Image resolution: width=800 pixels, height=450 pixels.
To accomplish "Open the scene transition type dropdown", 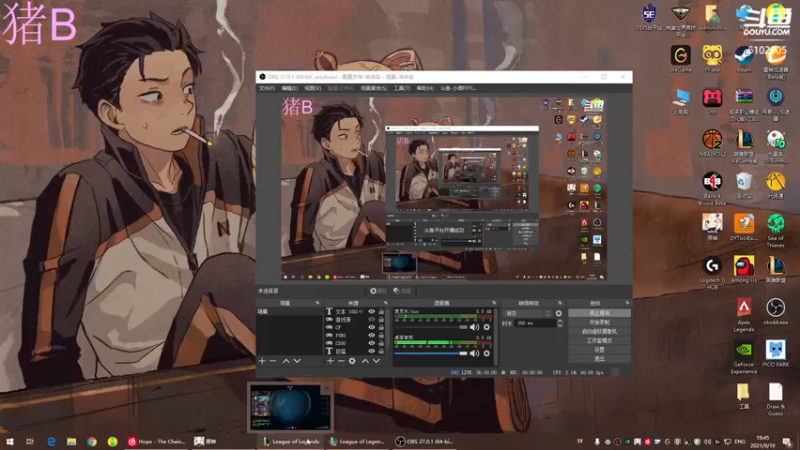I will 528,313.
